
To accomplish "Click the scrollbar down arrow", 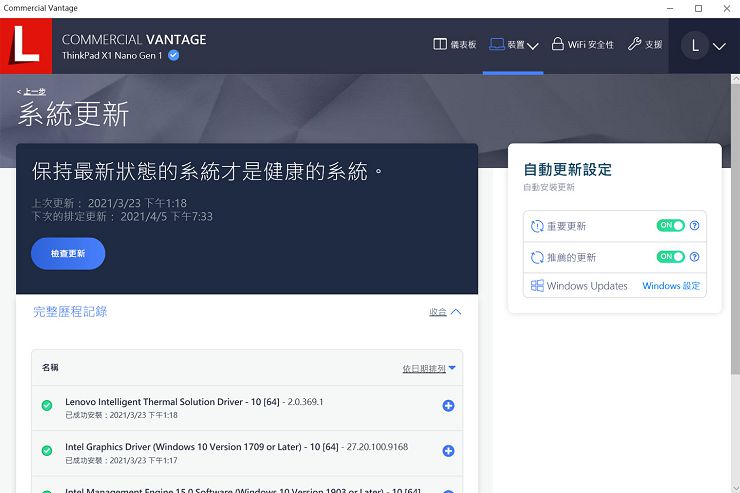I will click(x=735, y=487).
